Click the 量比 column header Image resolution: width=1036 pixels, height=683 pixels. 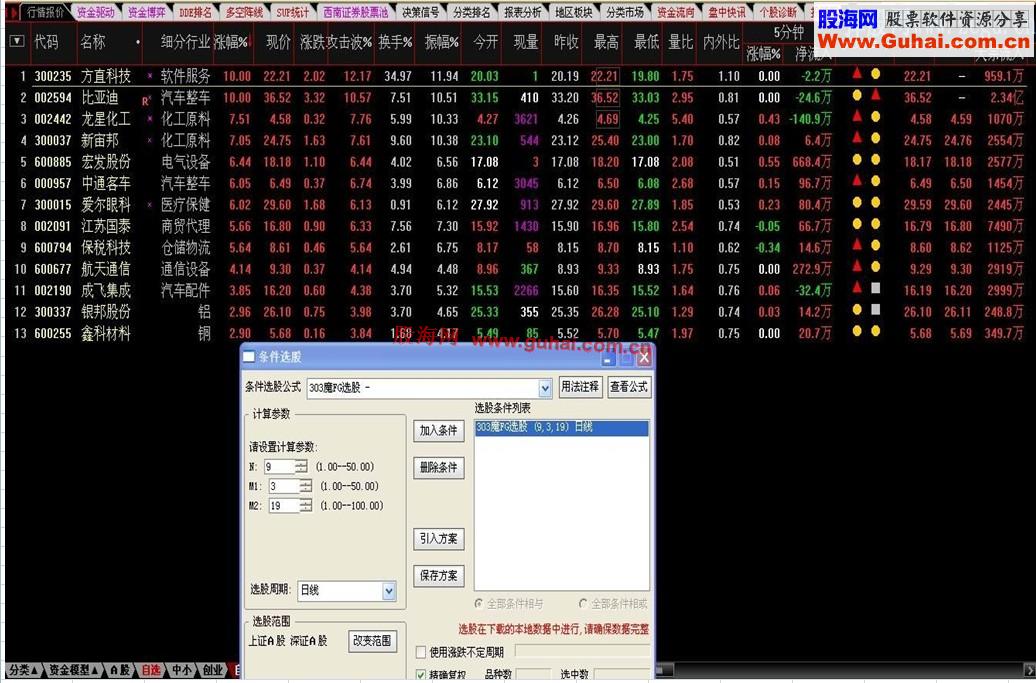680,42
